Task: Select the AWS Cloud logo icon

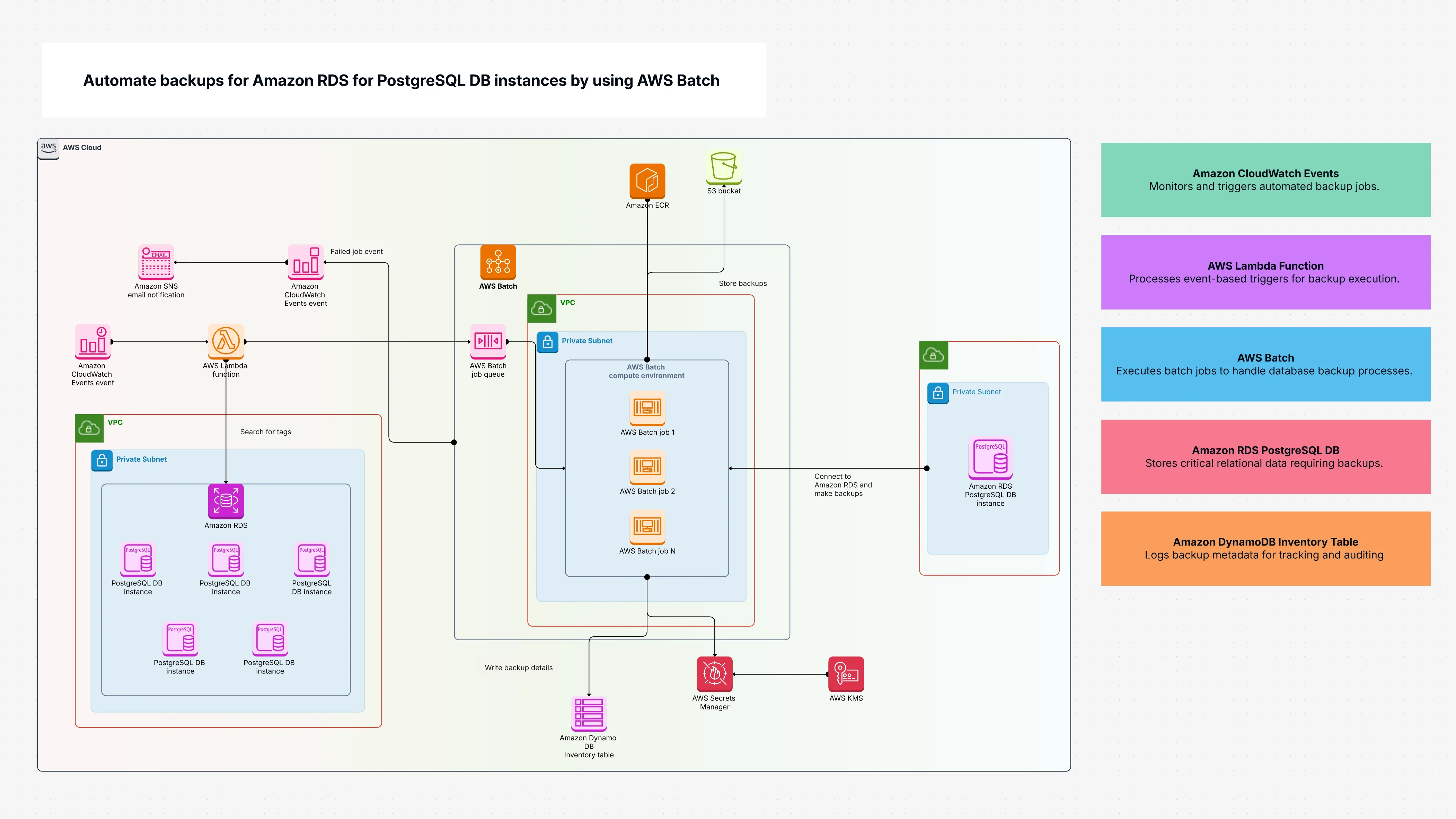Action: (48, 148)
